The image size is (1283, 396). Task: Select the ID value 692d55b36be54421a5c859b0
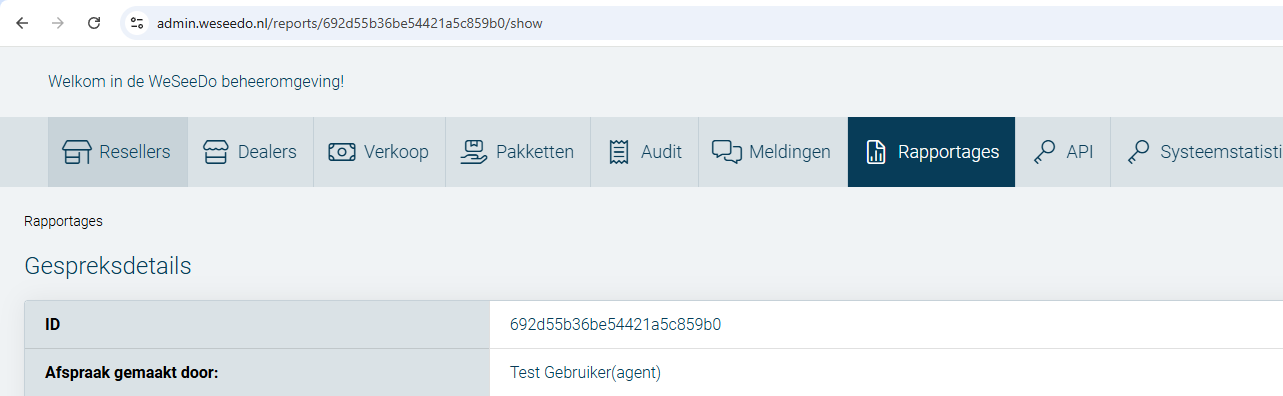click(x=616, y=324)
